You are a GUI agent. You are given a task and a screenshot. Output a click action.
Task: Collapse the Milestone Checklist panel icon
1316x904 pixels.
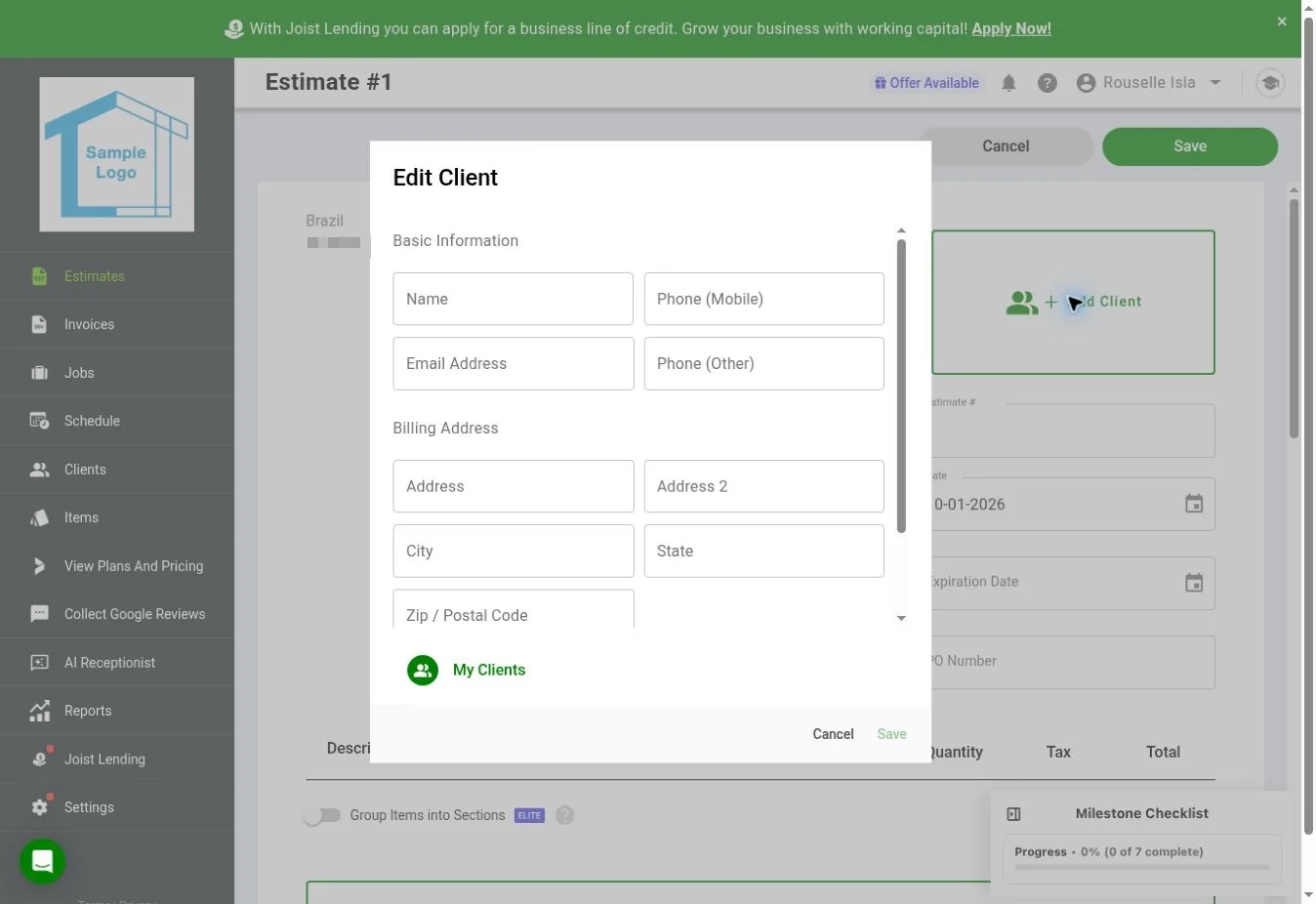pyautogui.click(x=1013, y=813)
